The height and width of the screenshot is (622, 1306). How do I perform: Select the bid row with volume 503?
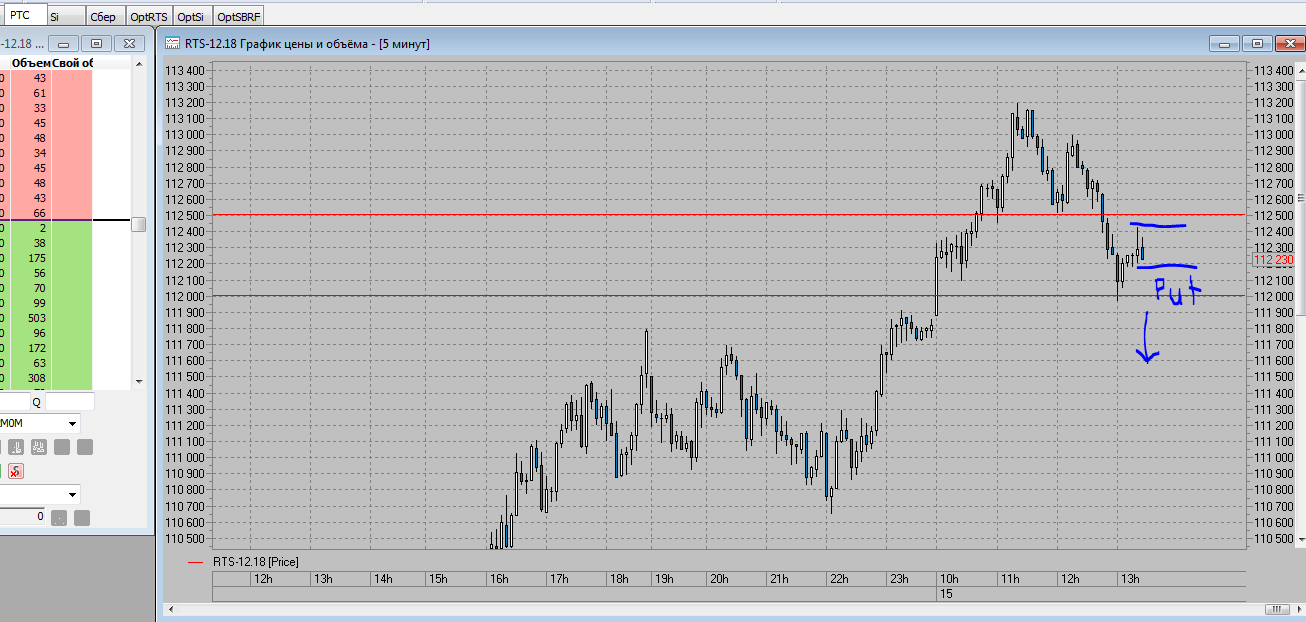tap(46, 318)
